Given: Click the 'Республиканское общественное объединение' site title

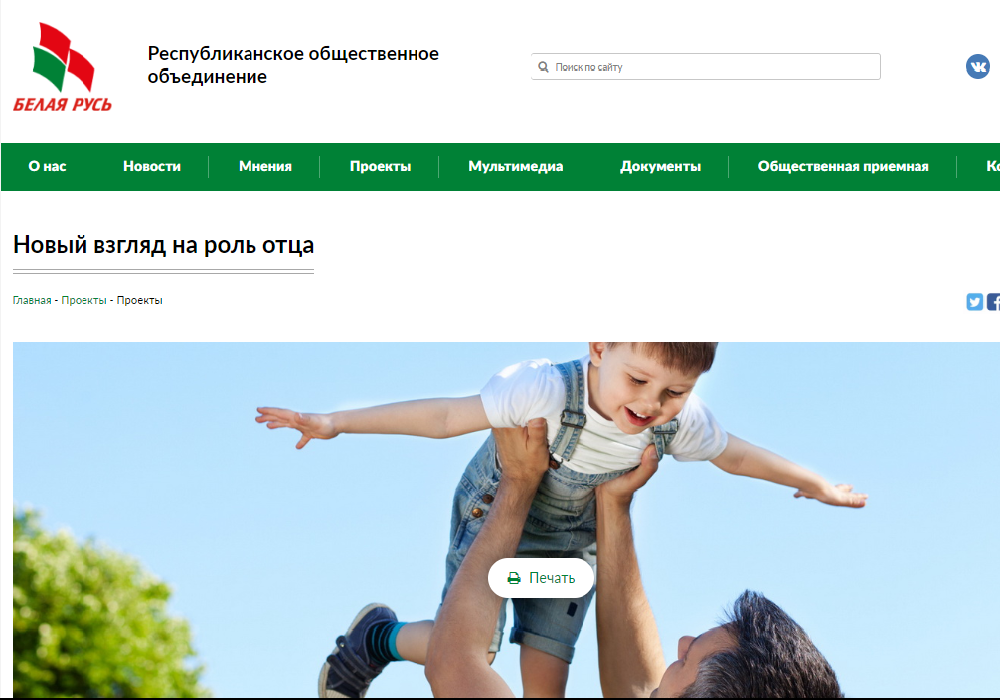Looking at the screenshot, I should 293,65.
